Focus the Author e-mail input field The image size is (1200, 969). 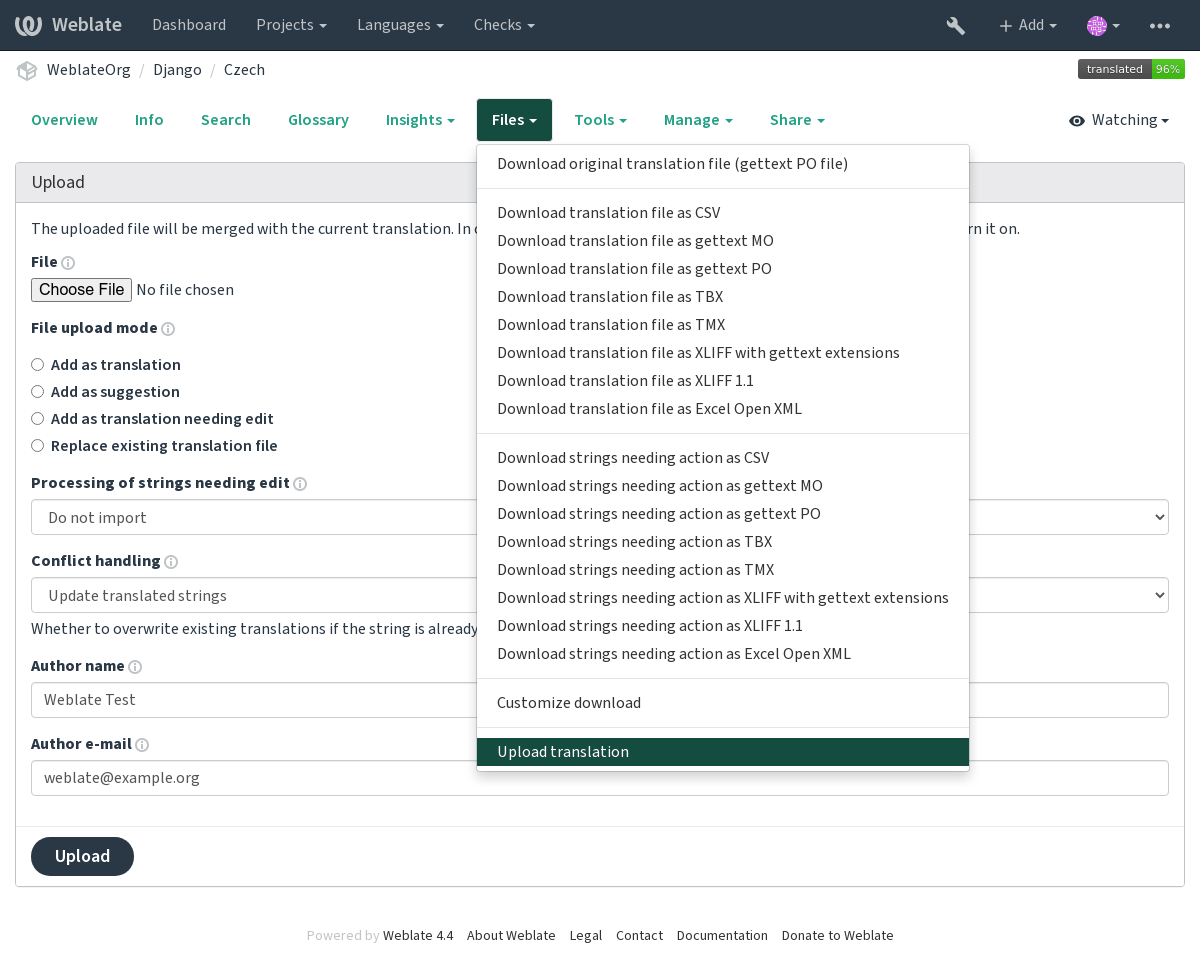(600, 778)
